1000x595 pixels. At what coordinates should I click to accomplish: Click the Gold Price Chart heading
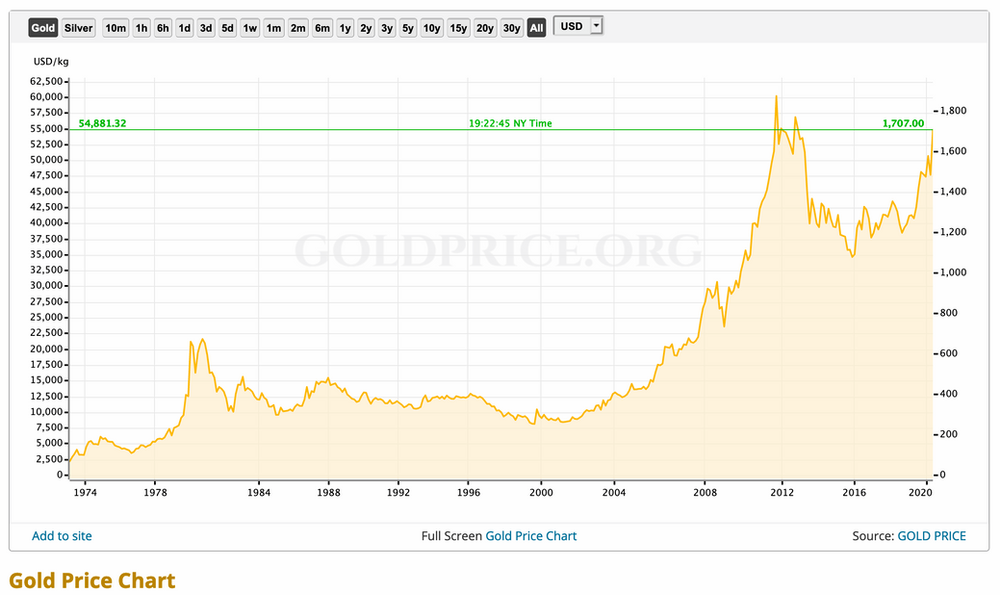[92, 580]
